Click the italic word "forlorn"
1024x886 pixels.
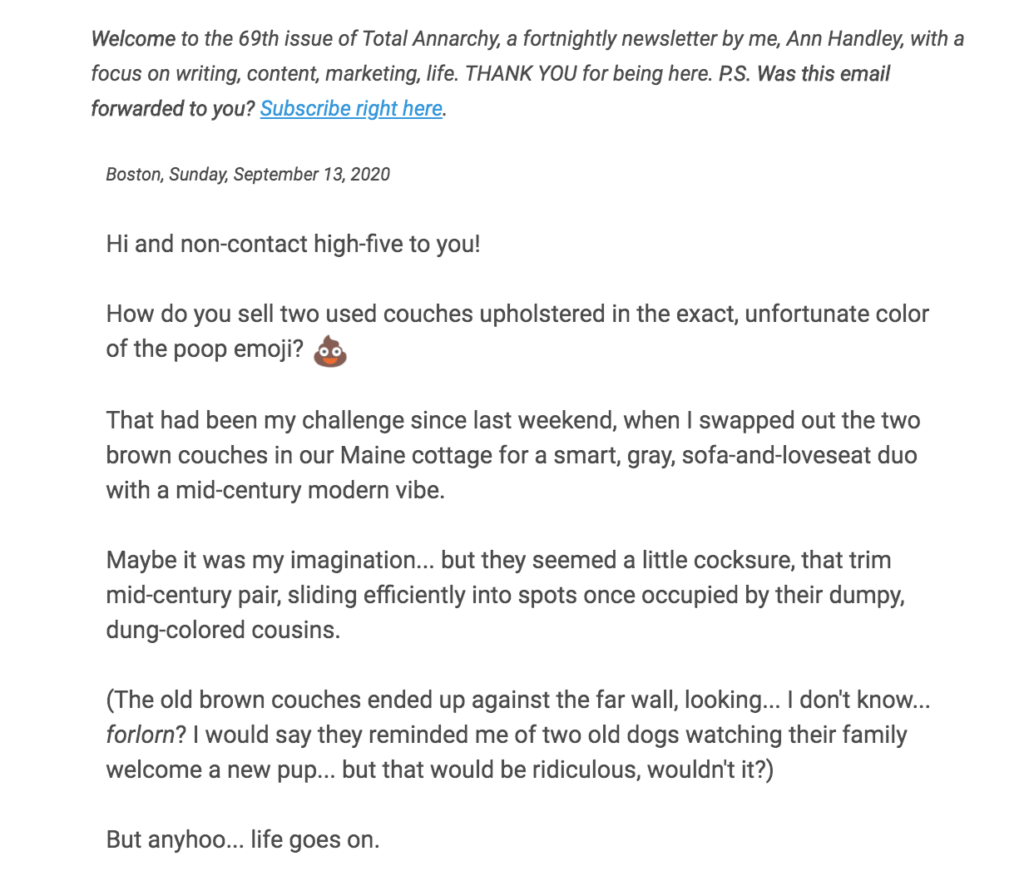140,735
